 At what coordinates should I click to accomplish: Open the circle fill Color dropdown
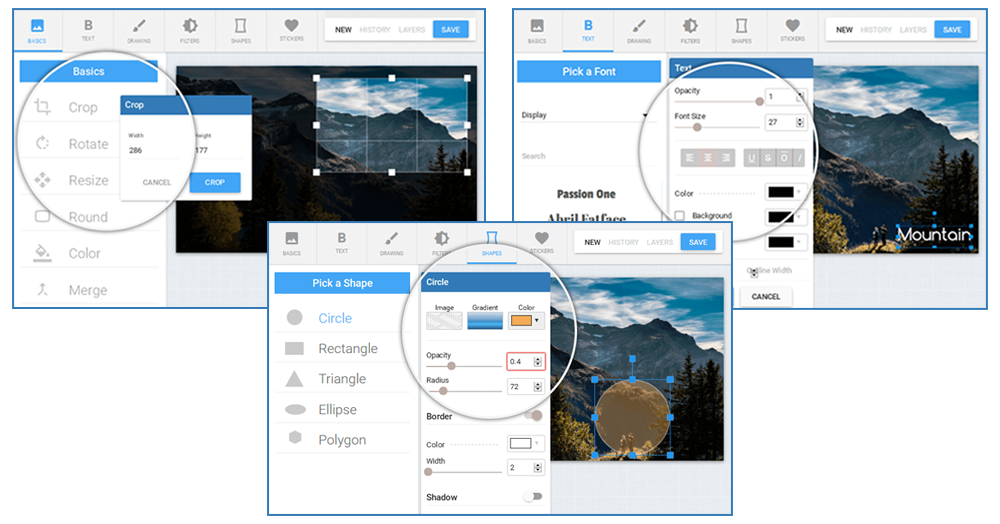coord(526,320)
